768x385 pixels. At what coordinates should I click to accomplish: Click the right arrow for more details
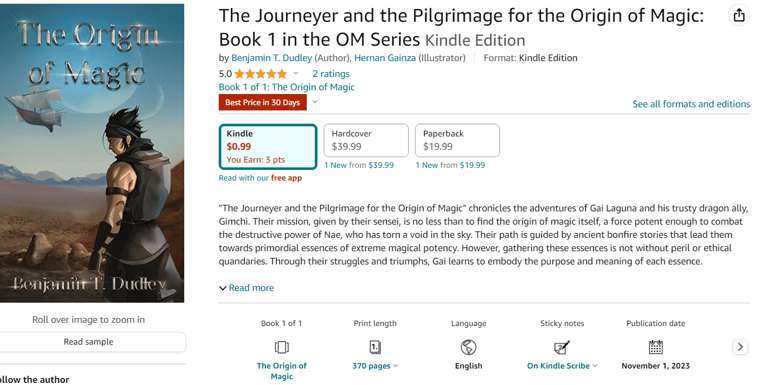point(740,347)
